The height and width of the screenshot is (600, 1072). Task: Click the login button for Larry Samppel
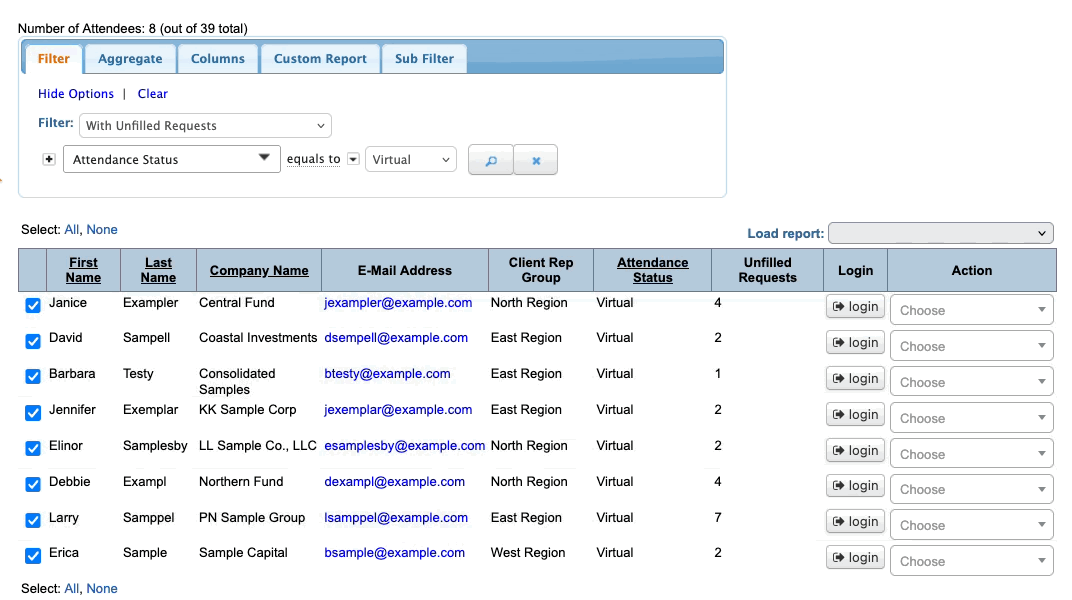[x=855, y=522]
